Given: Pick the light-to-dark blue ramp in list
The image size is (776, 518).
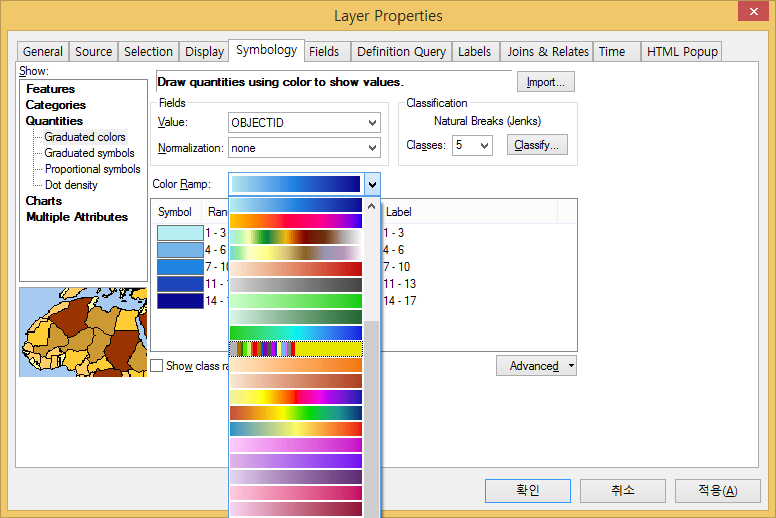Looking at the screenshot, I should click(296, 205).
